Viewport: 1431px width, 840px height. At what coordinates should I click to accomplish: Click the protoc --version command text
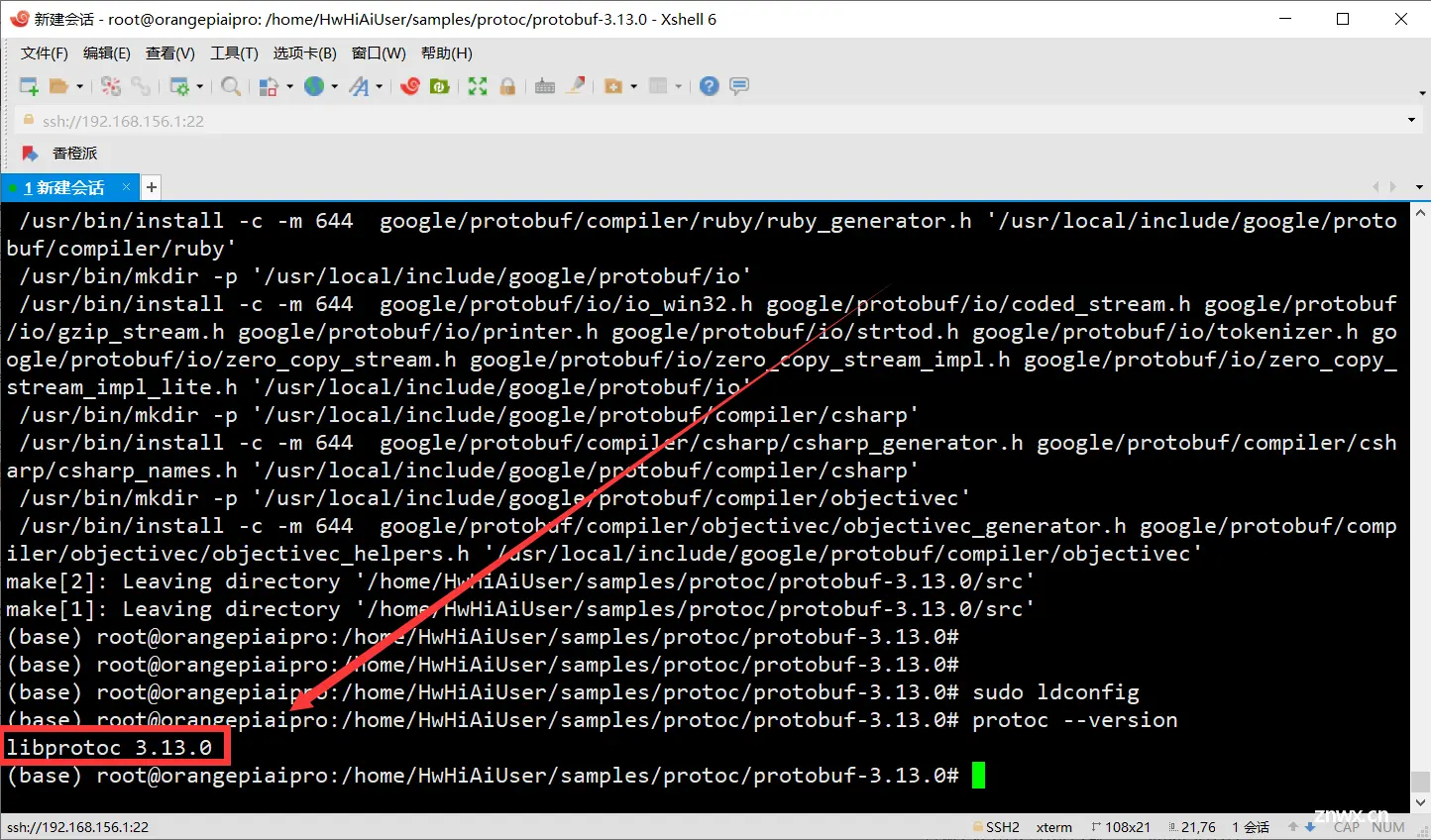tap(1075, 720)
